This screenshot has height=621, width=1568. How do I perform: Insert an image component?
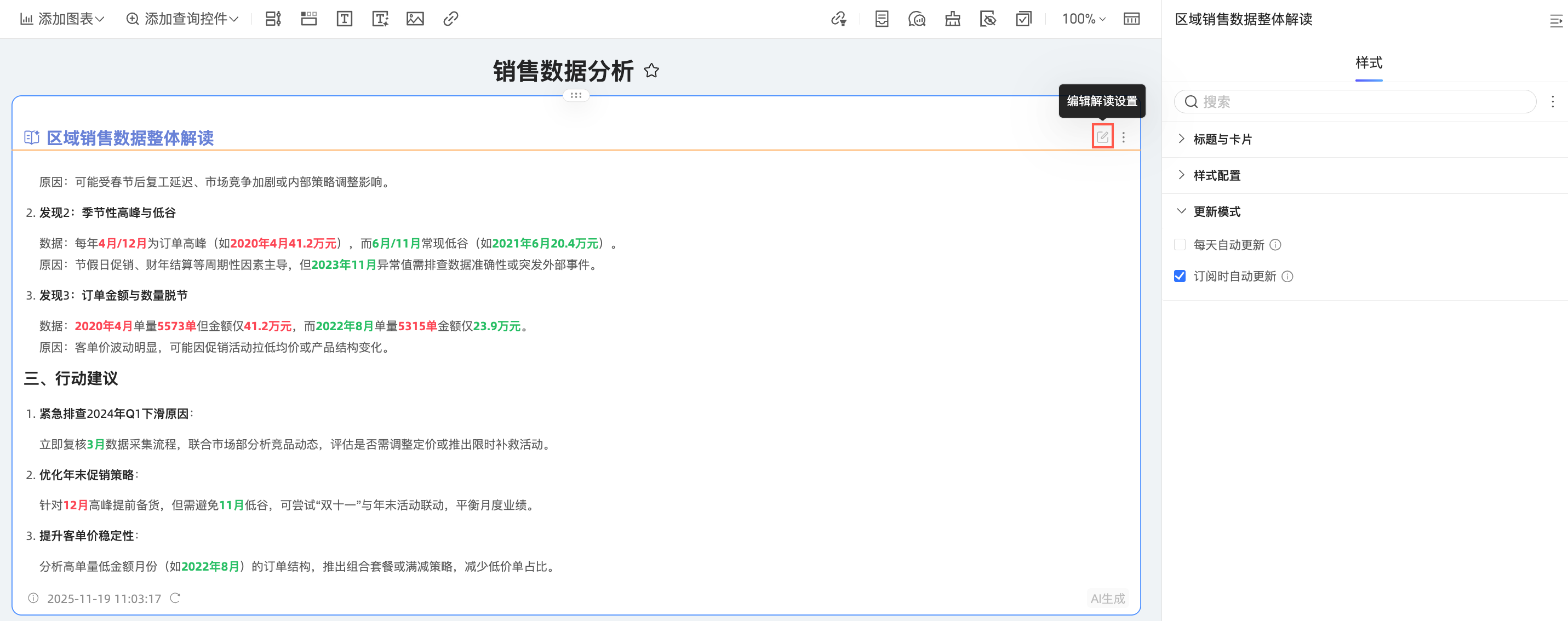[416, 19]
